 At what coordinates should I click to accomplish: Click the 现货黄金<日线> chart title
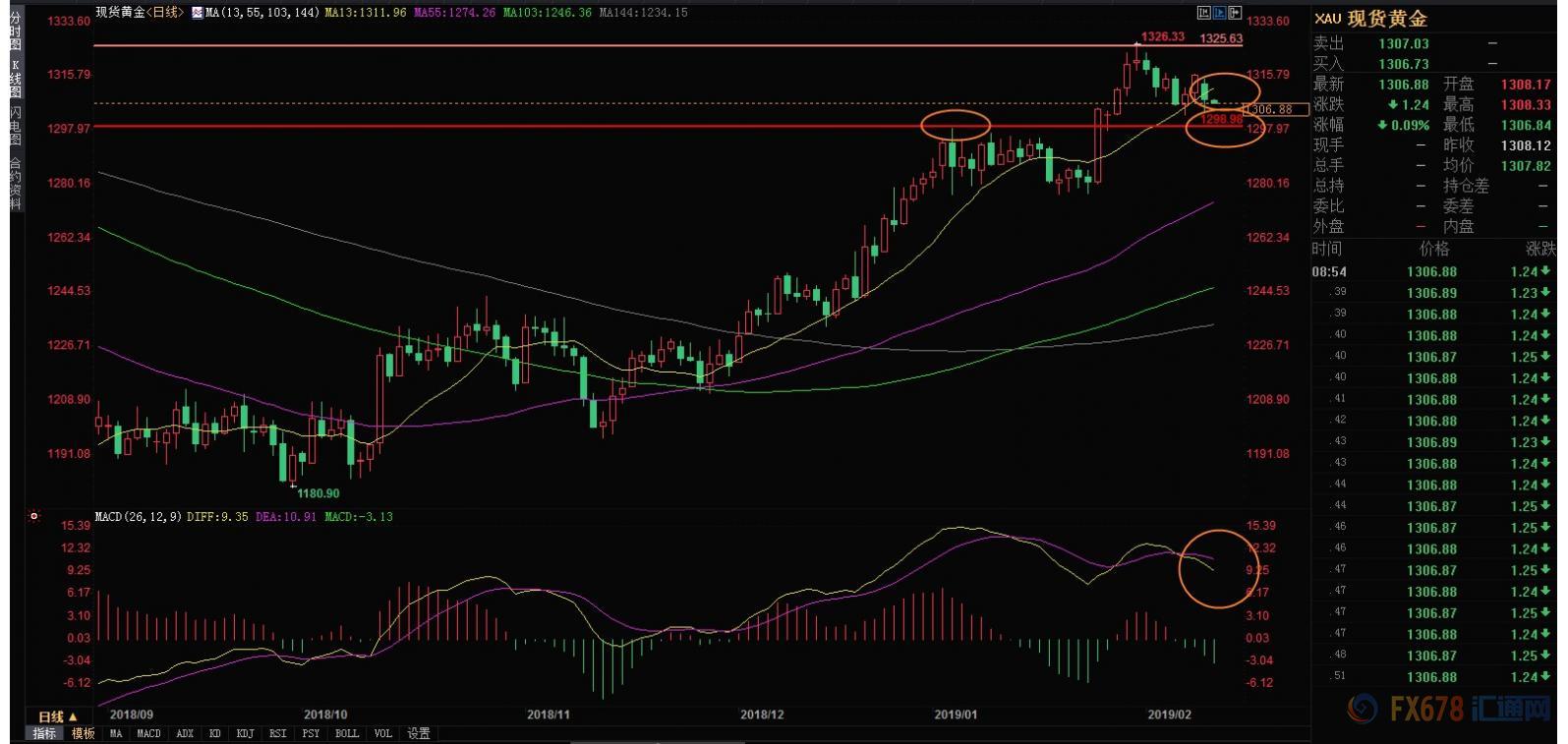click(x=139, y=13)
